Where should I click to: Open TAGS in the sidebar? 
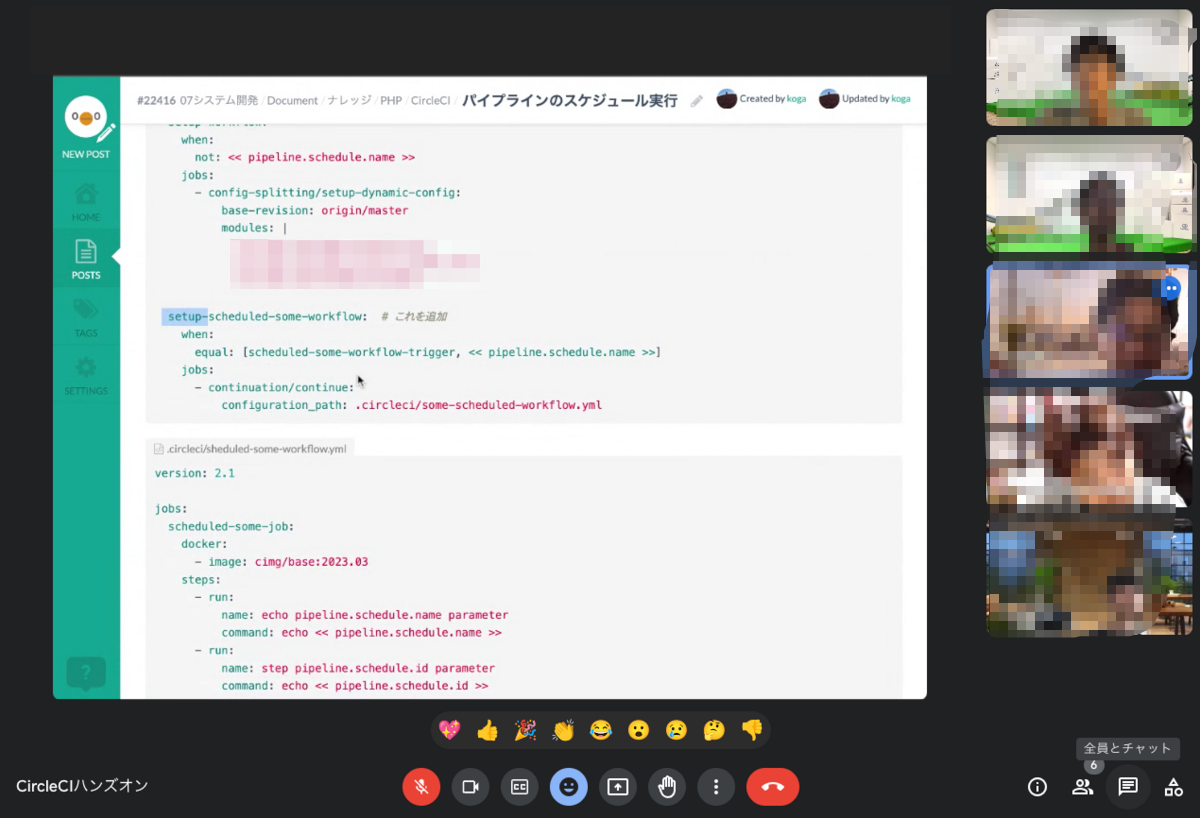[86, 318]
